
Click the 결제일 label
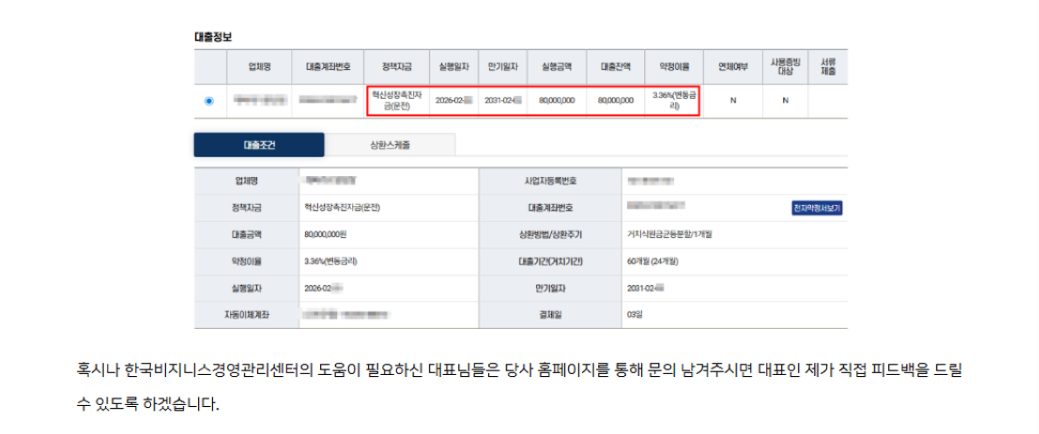(550, 314)
